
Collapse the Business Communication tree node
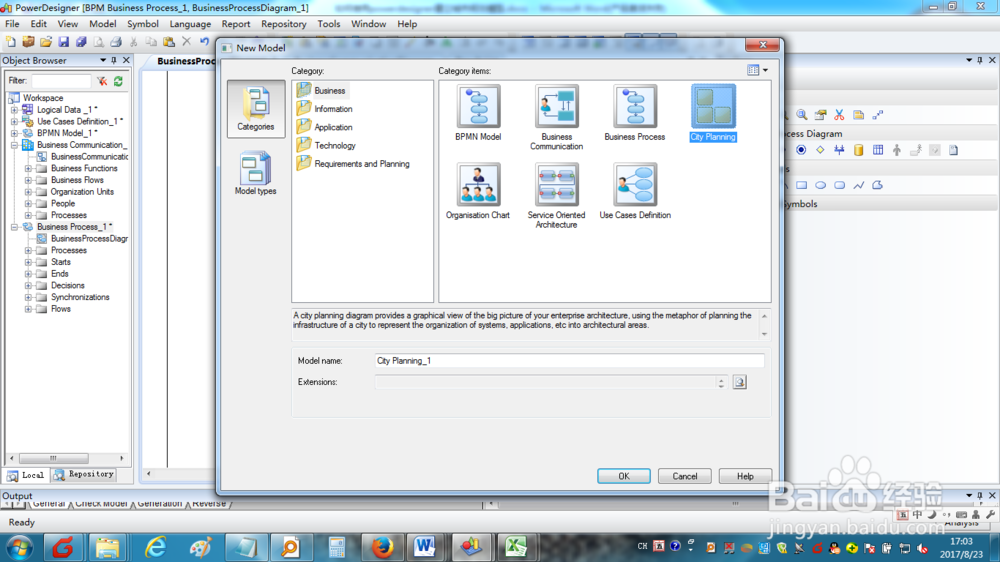[x=14, y=145]
